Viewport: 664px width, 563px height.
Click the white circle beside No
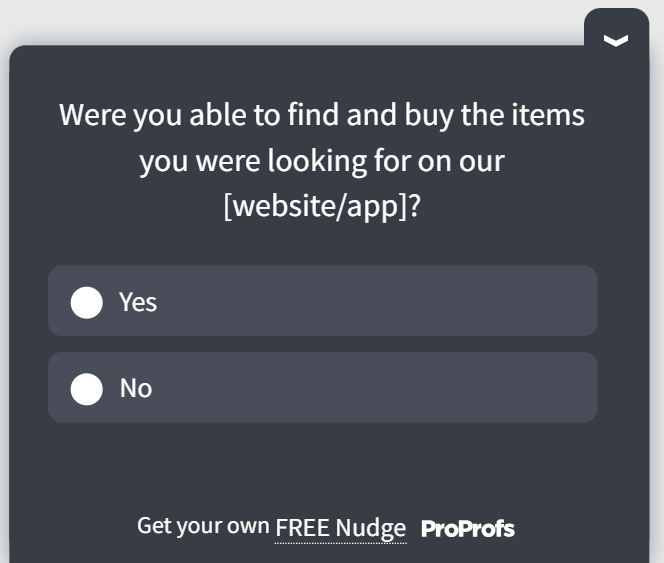(87, 388)
